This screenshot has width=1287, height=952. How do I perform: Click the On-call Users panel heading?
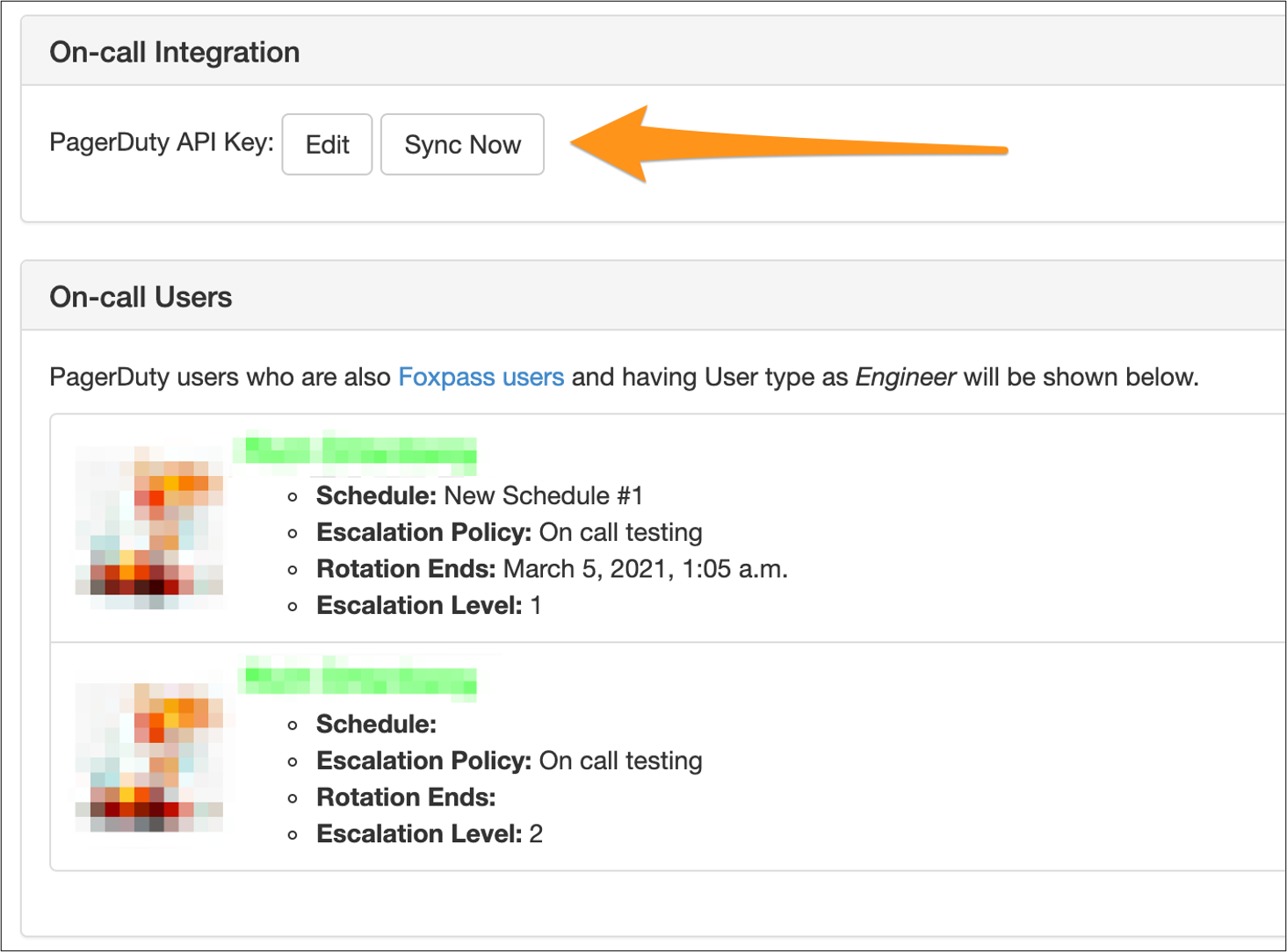point(141,298)
